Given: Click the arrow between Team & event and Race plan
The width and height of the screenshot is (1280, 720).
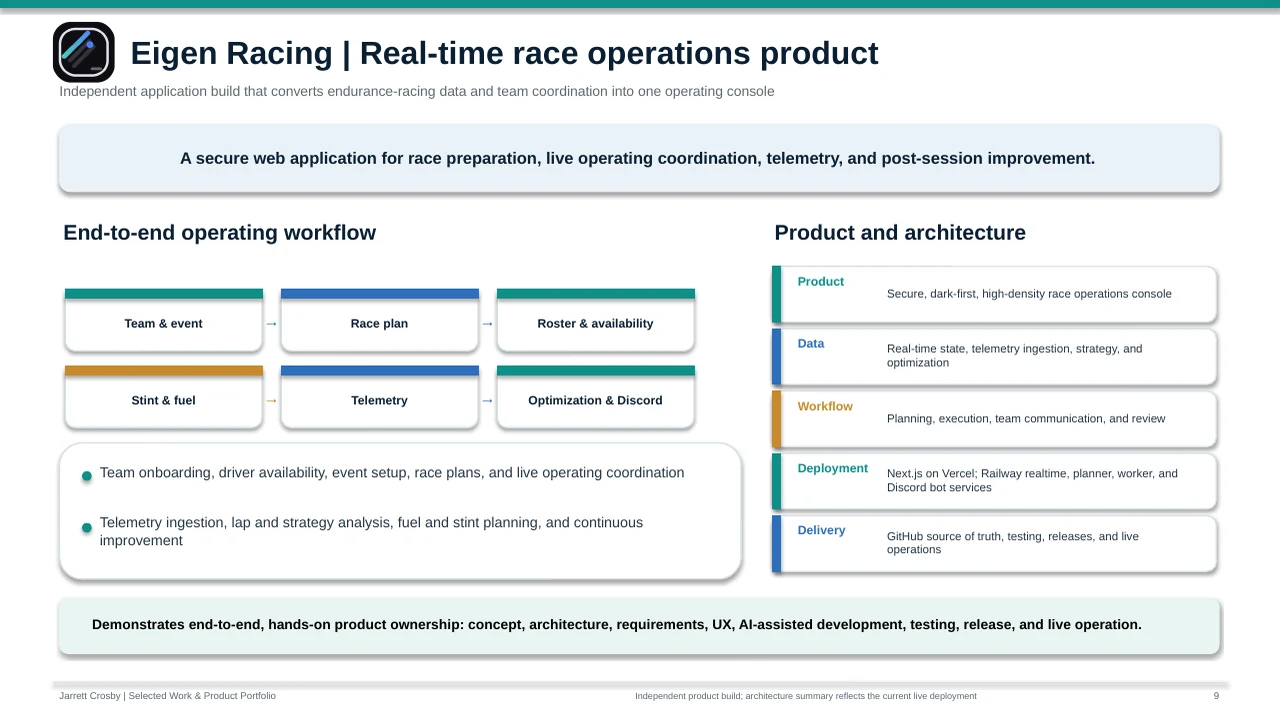Looking at the screenshot, I should click(x=272, y=324).
